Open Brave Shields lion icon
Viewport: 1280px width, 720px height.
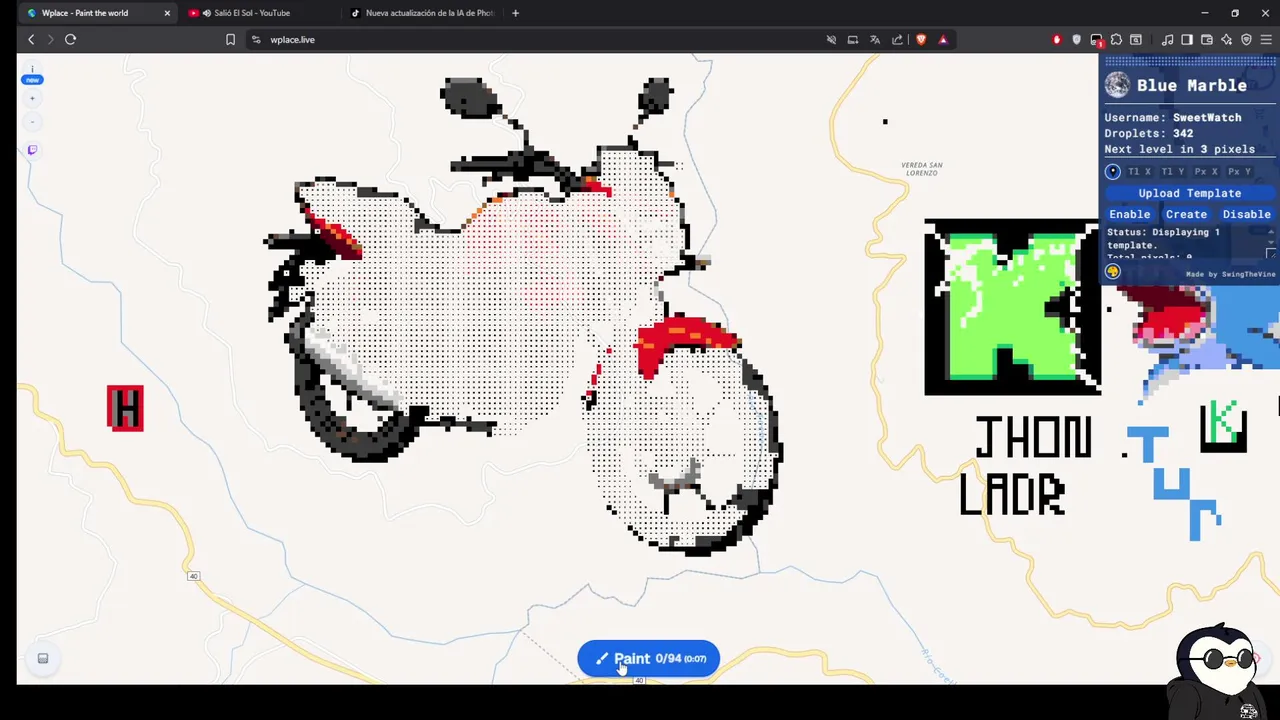921,39
